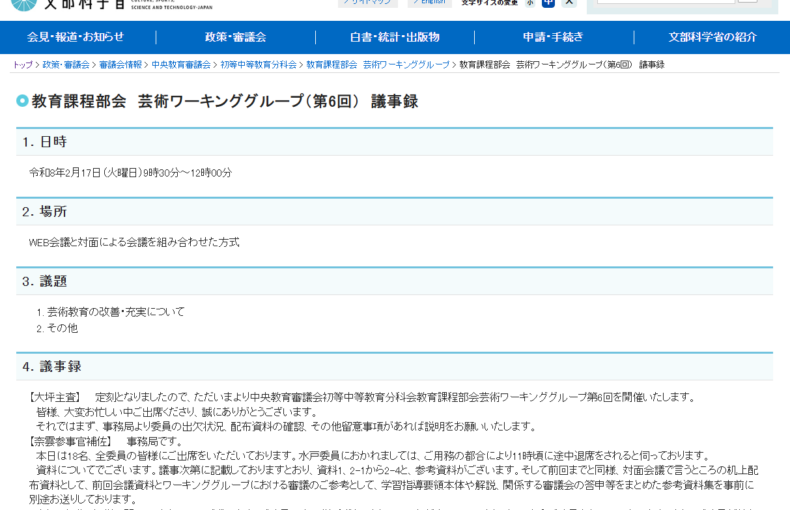Open the 会見・報道・お知らせ menu

76,37
